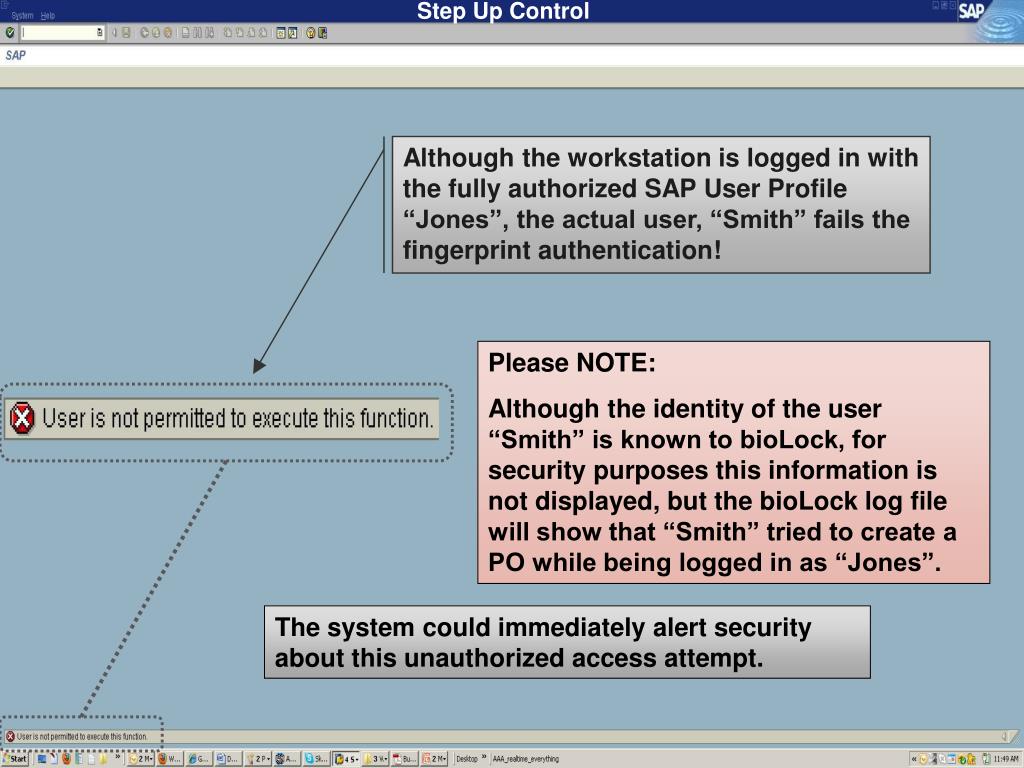The height and width of the screenshot is (768, 1024).
Task: Open the command field history dropdown
Action: (100, 32)
